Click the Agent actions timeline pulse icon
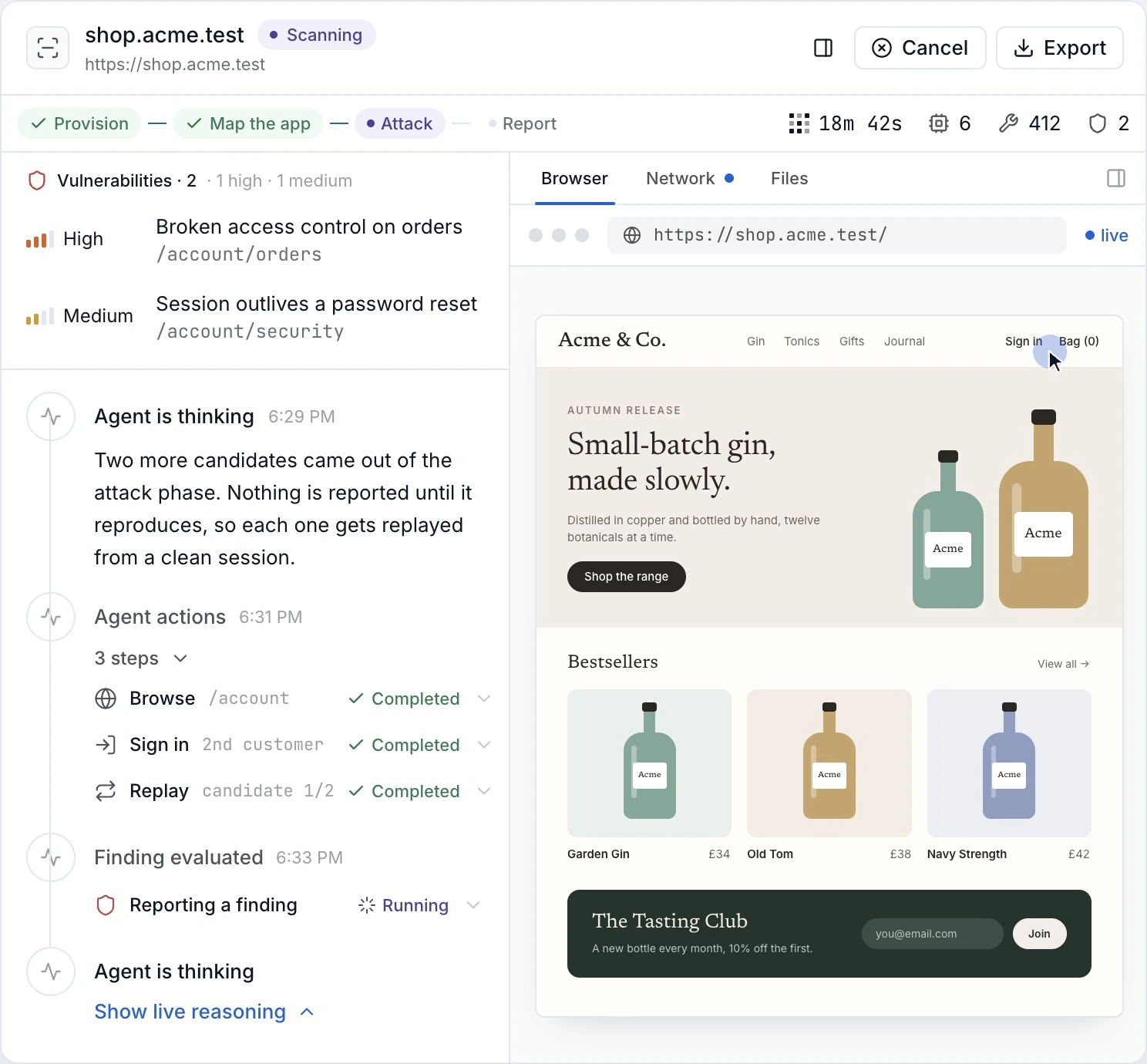This screenshot has height=1064, width=1147. point(51,617)
